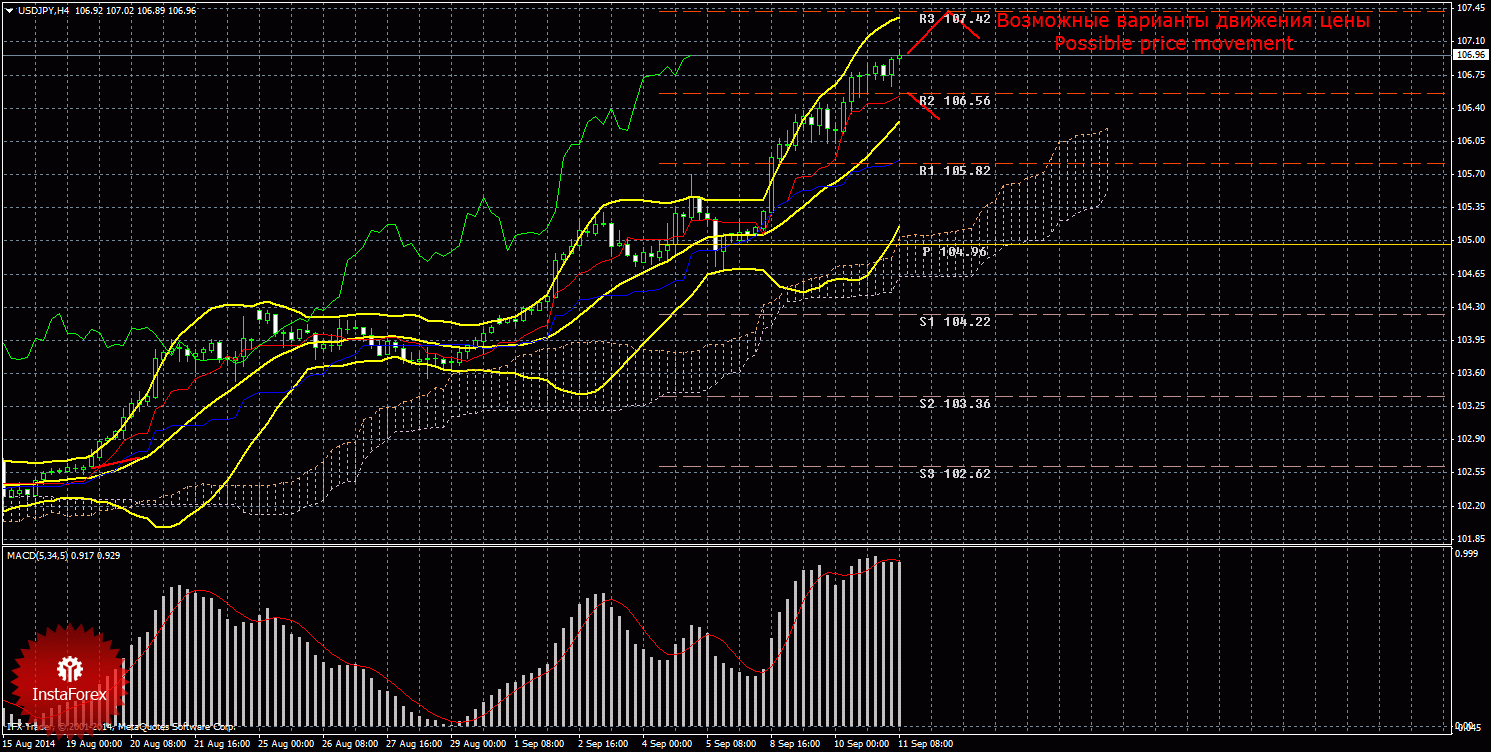Click the current price tag 106.96
1491x752 pixels.
click(x=1471, y=56)
